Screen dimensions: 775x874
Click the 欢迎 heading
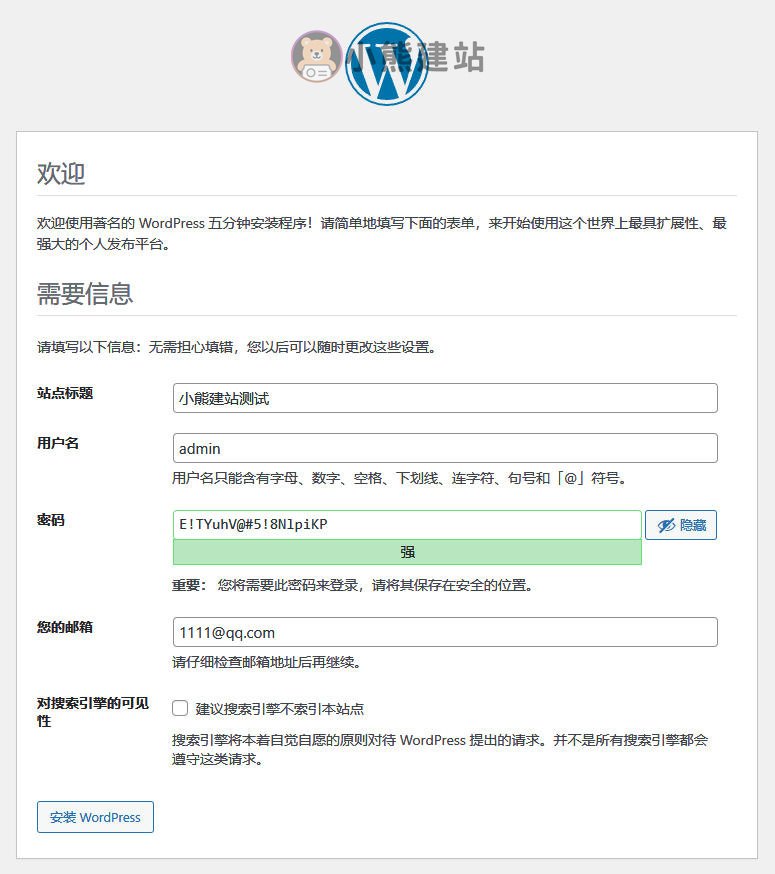(61, 173)
